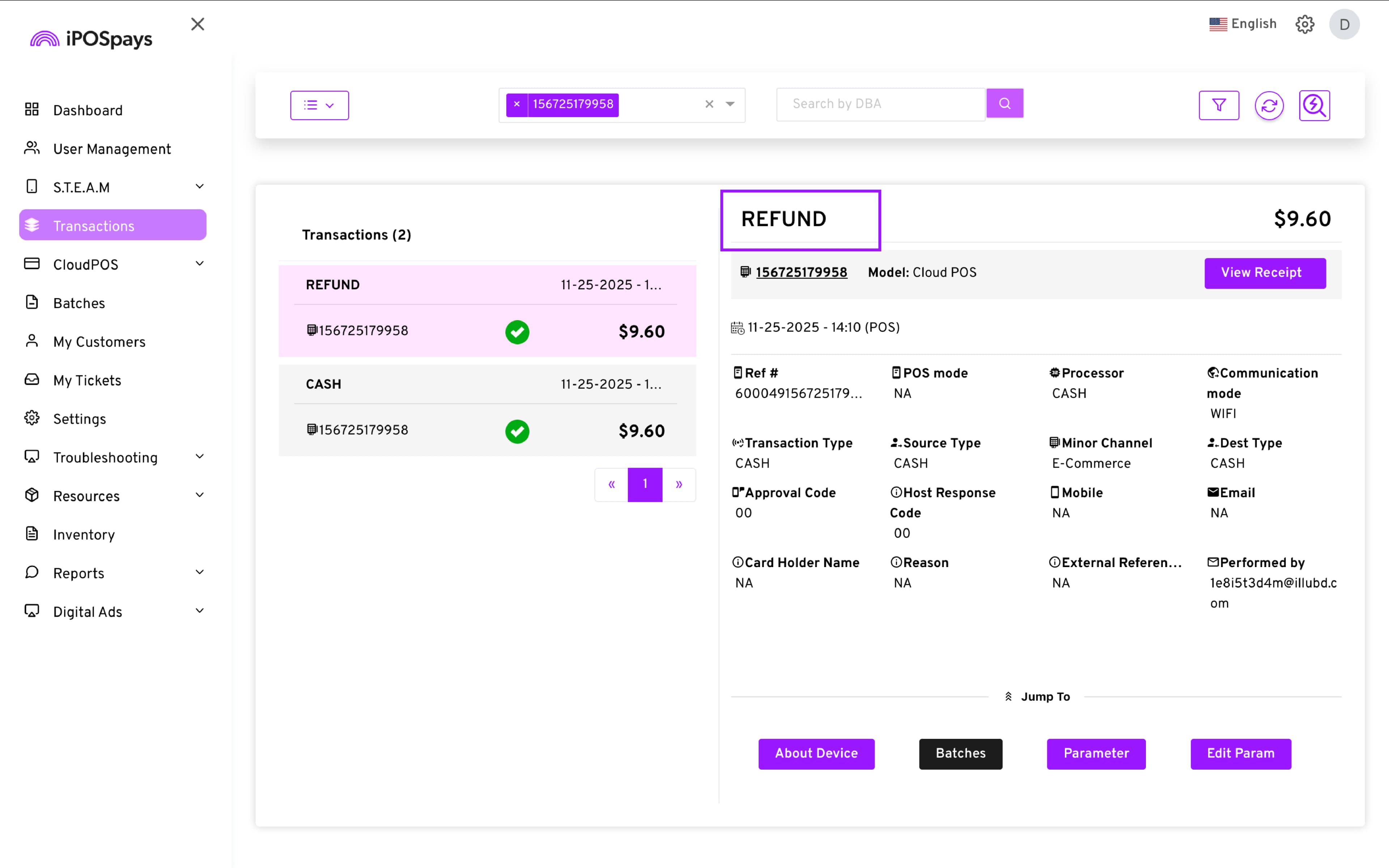The image size is (1389, 868).
Task: Open the user avatar D menu
Action: pos(1344,24)
